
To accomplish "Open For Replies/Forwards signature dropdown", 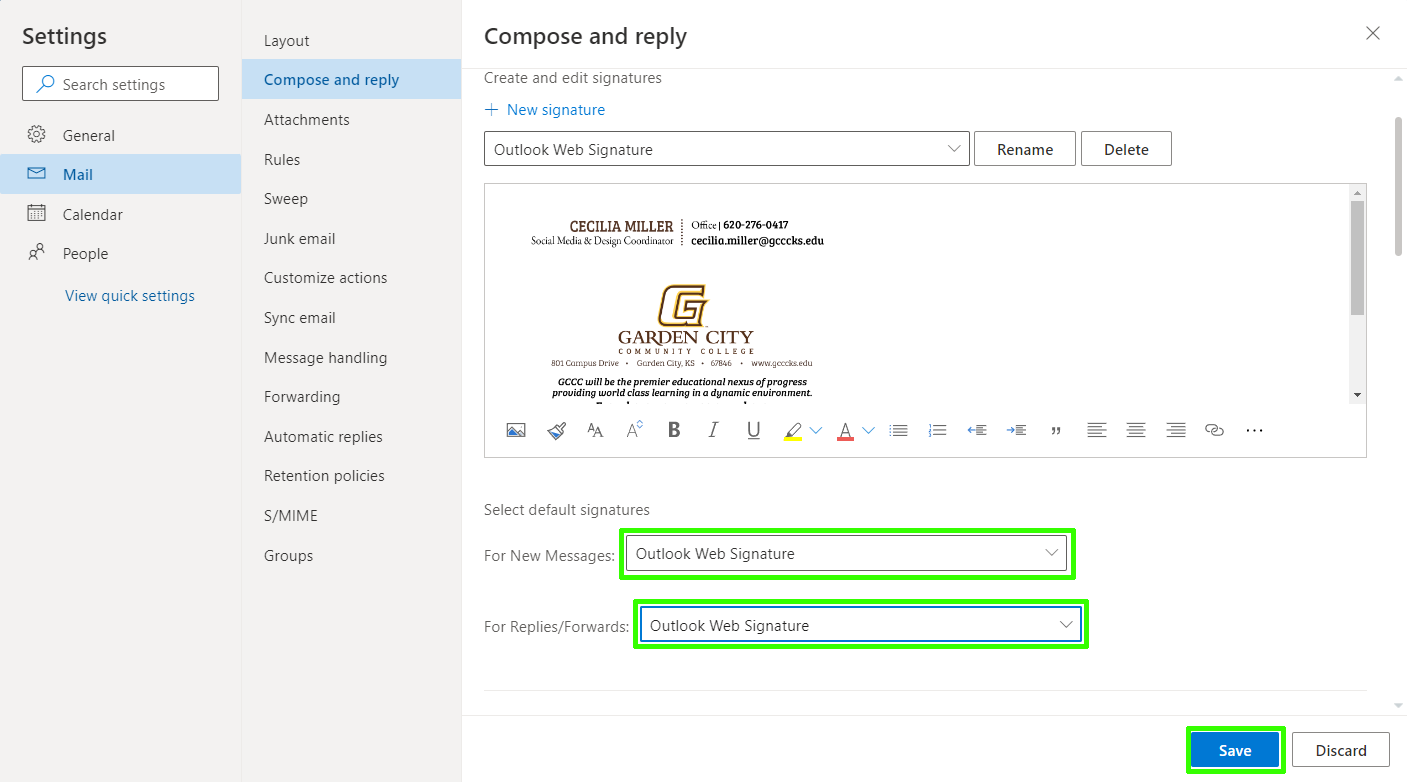I will (x=860, y=625).
